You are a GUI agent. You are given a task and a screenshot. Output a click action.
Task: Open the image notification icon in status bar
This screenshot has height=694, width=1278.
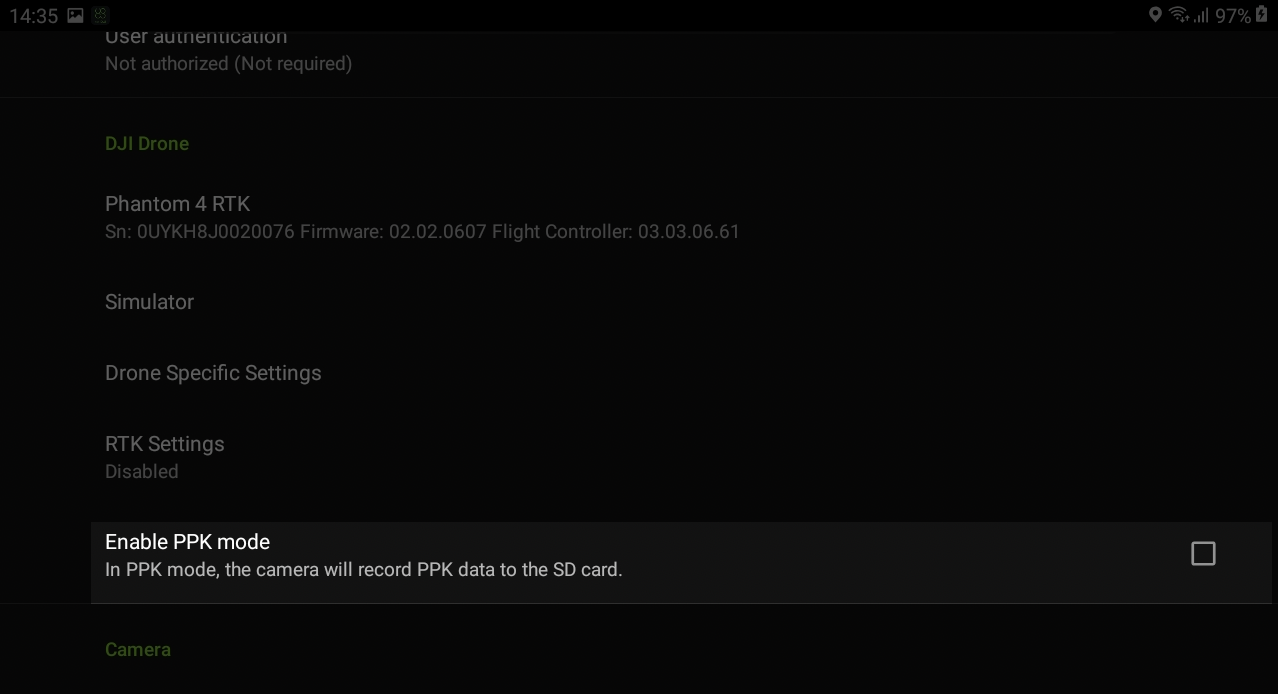tap(75, 15)
